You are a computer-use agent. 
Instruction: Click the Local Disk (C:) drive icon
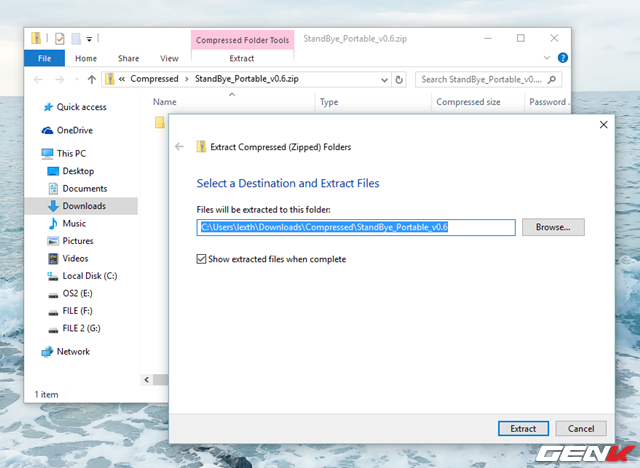pos(53,276)
